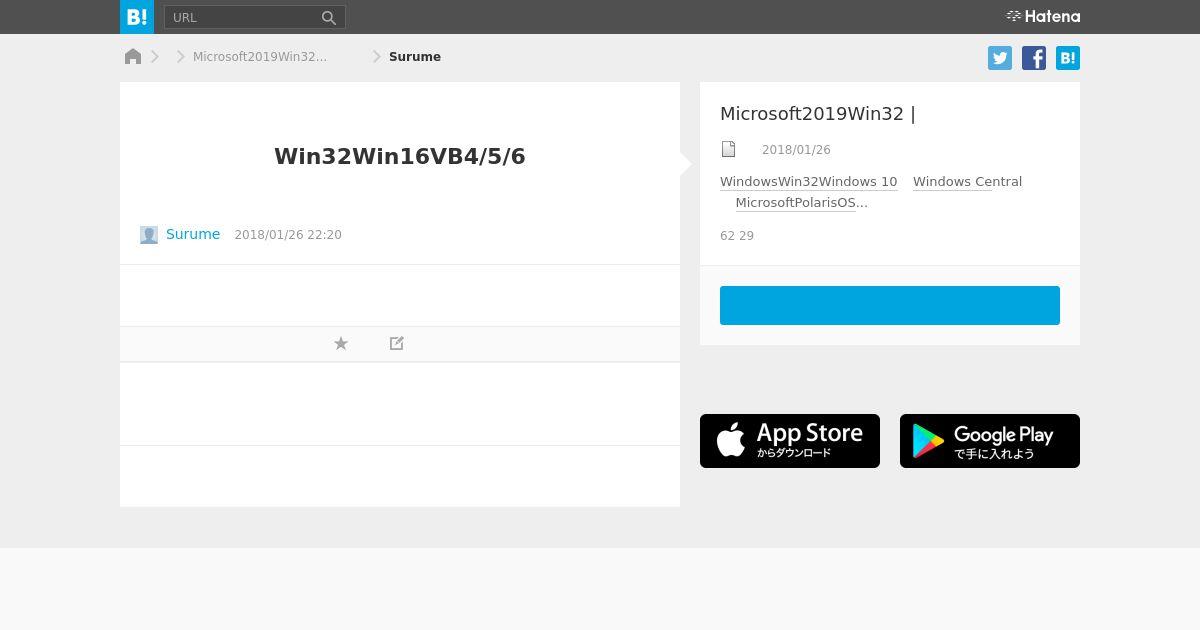This screenshot has width=1200, height=630.
Task: Click the magnifier search icon
Action: click(x=329, y=17)
